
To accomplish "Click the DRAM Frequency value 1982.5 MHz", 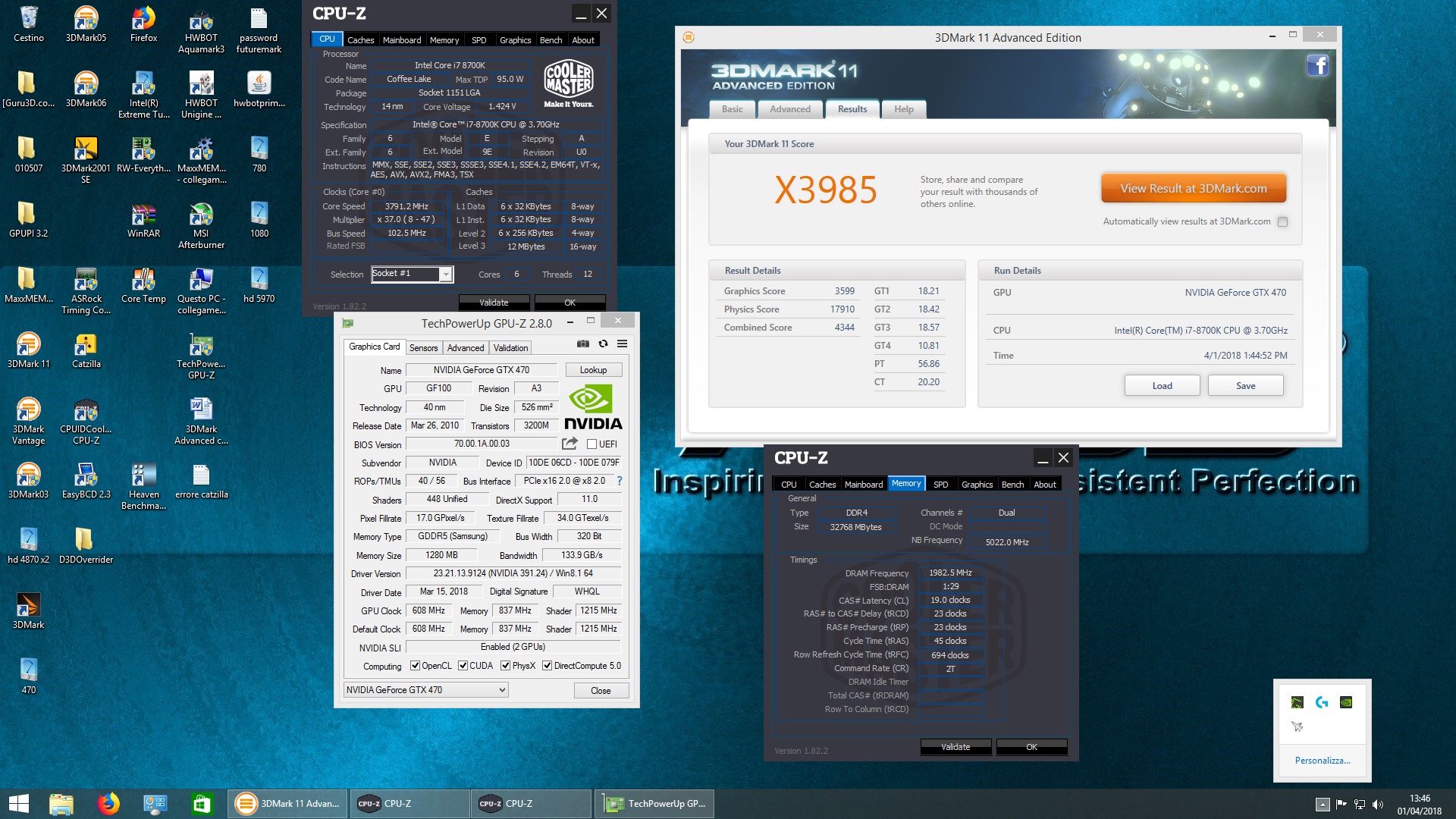I will point(950,573).
